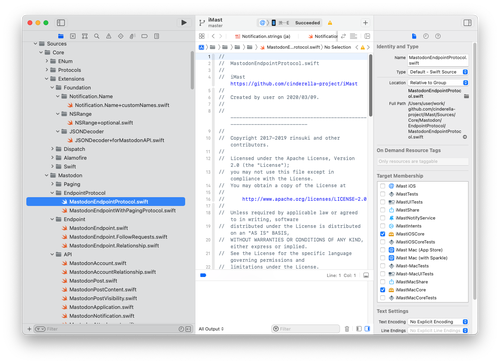Select NSRange+optional.swift file

point(104,123)
